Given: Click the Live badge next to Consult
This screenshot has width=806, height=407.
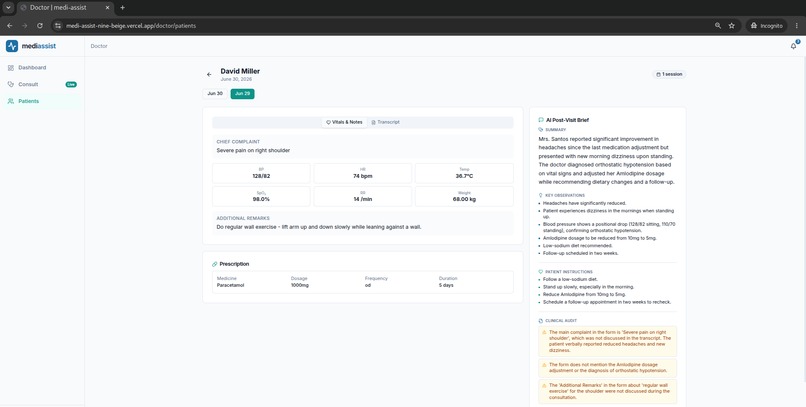Looking at the screenshot, I should [x=71, y=84].
